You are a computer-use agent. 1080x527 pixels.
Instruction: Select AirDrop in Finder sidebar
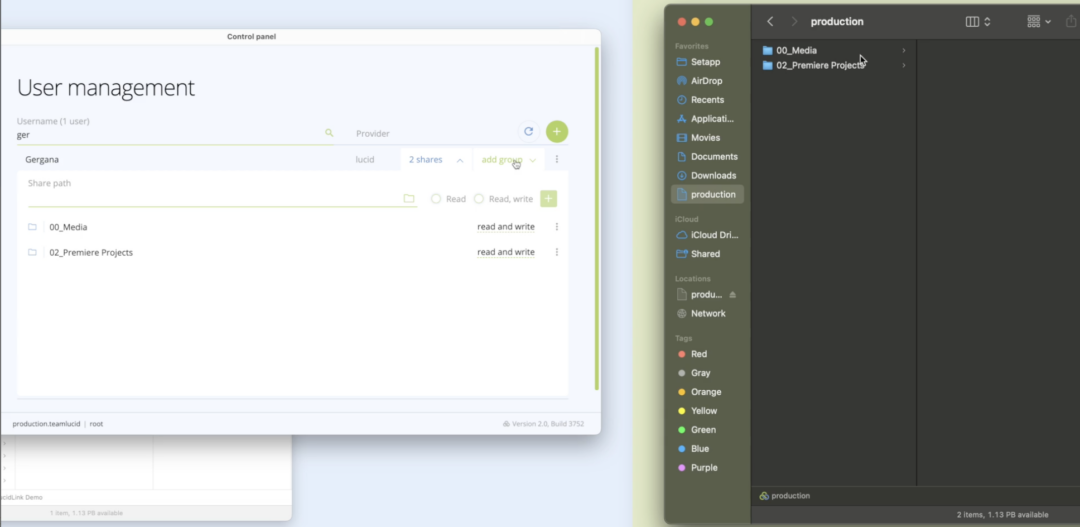[706, 81]
